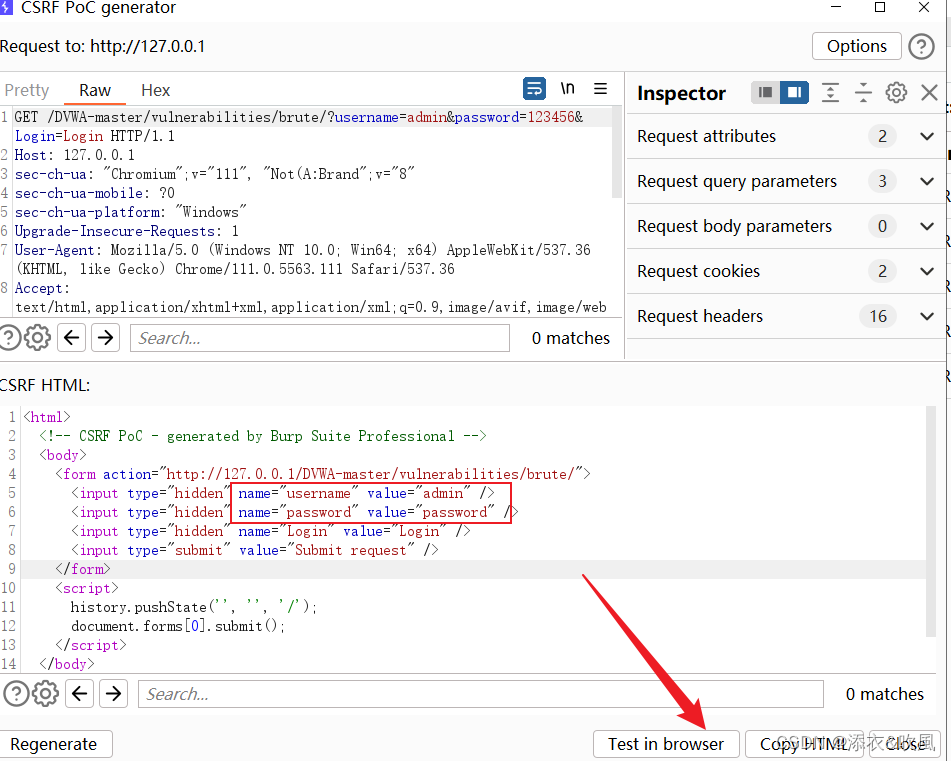This screenshot has width=951, height=761.
Task: Click the sec-ch-ua-platform header line
Action: click(x=130, y=212)
